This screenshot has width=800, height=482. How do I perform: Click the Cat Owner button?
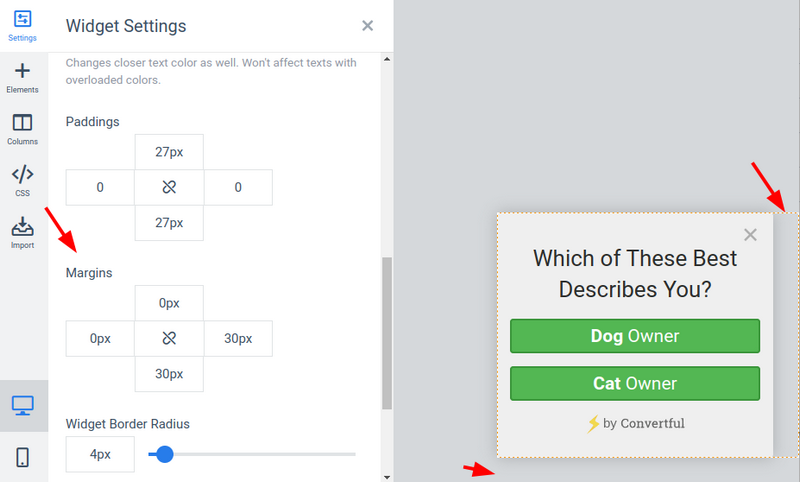pos(635,383)
